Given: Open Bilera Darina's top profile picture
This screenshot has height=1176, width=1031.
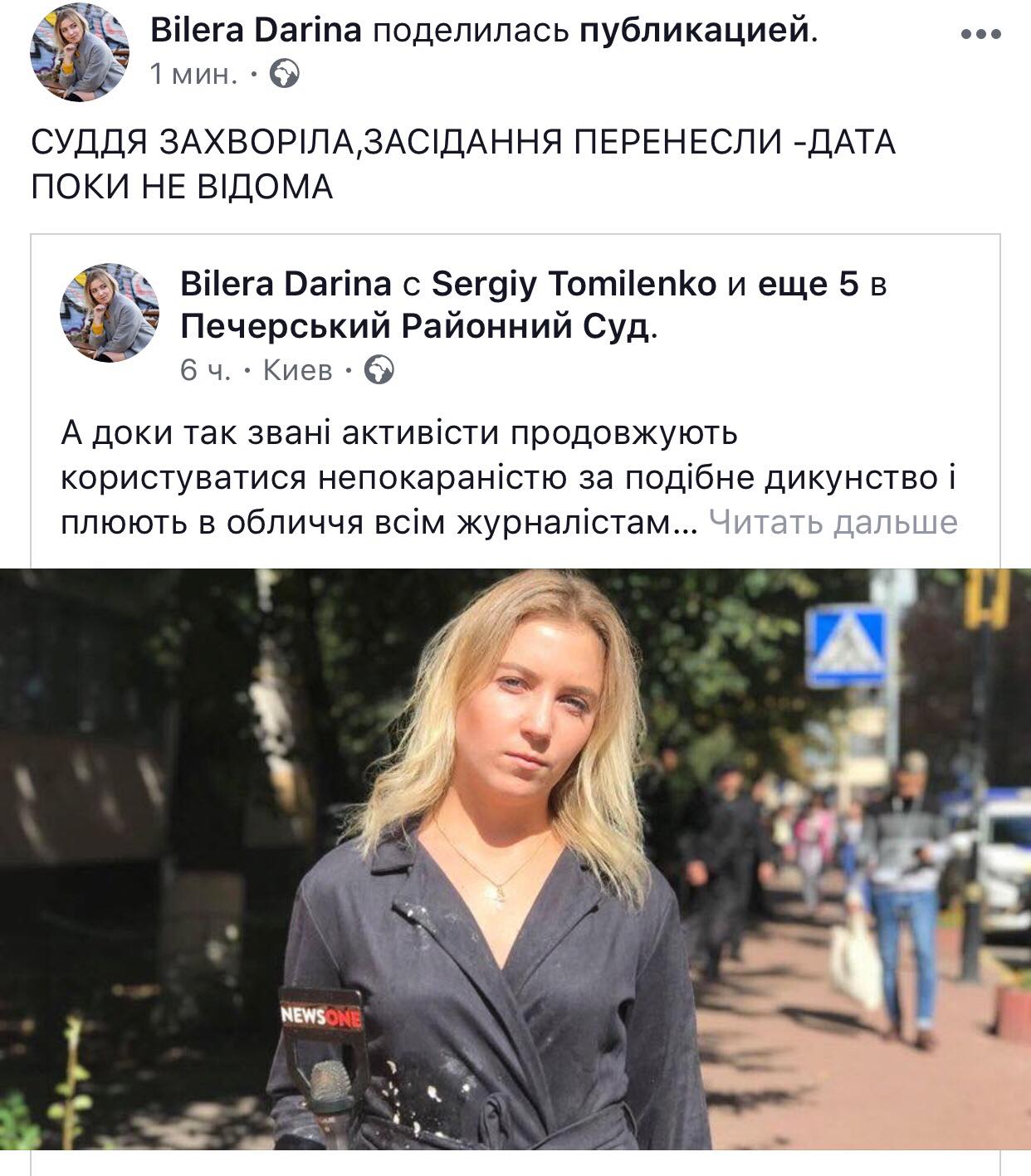Looking at the screenshot, I should pyautogui.click(x=81, y=53).
